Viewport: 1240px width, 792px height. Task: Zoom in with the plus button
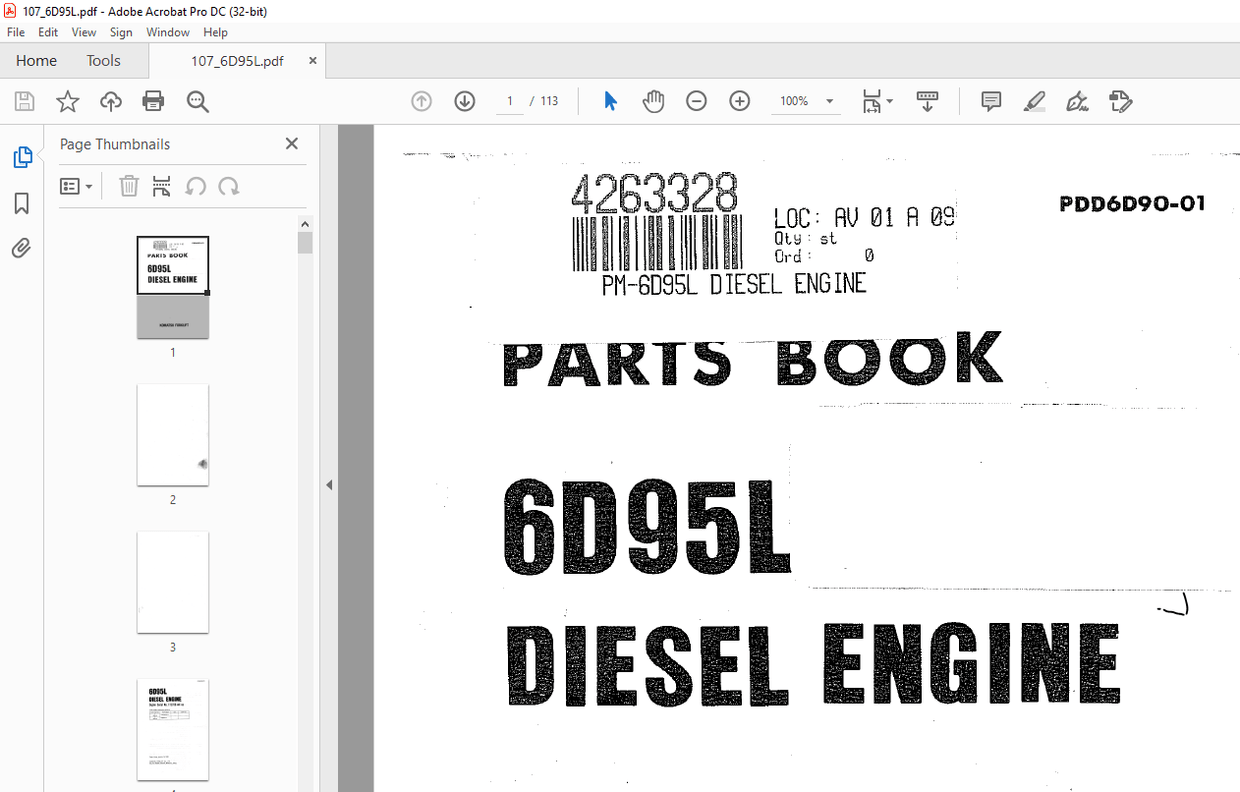739,101
